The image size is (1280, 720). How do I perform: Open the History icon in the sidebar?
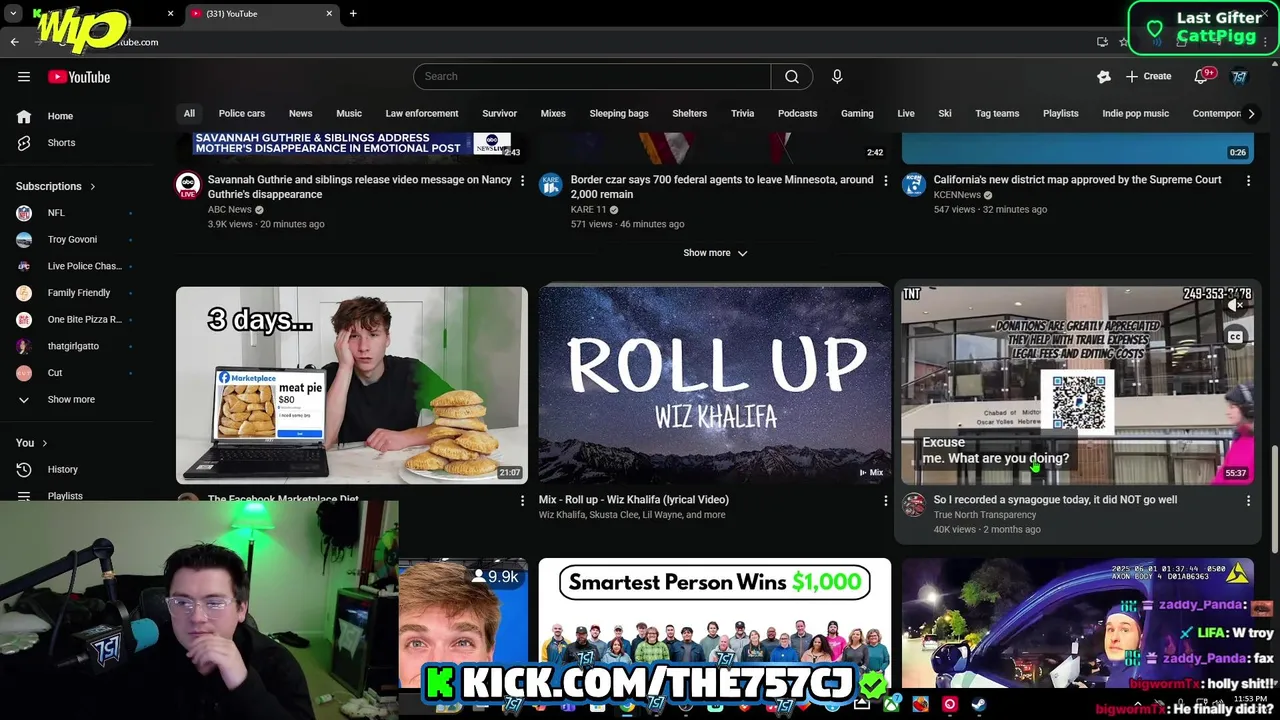24,469
